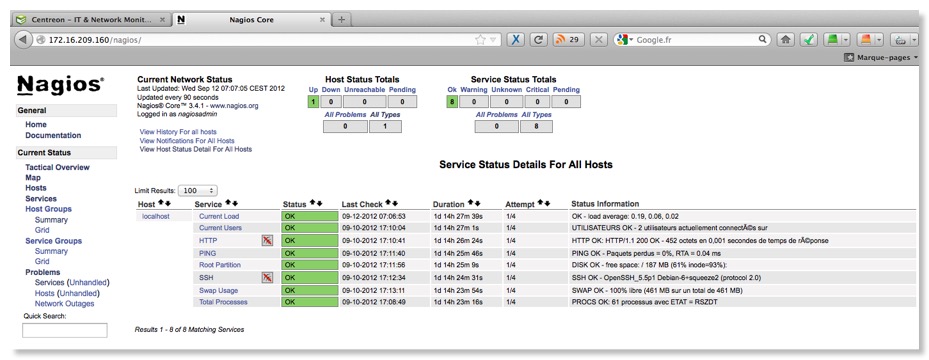Open Map in the sidebar
The height and width of the screenshot is (360, 929).
click(33, 178)
